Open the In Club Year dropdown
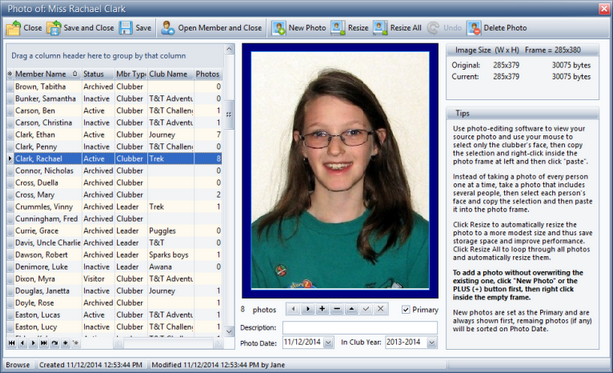Image resolution: width=613 pixels, height=373 pixels. point(432,343)
